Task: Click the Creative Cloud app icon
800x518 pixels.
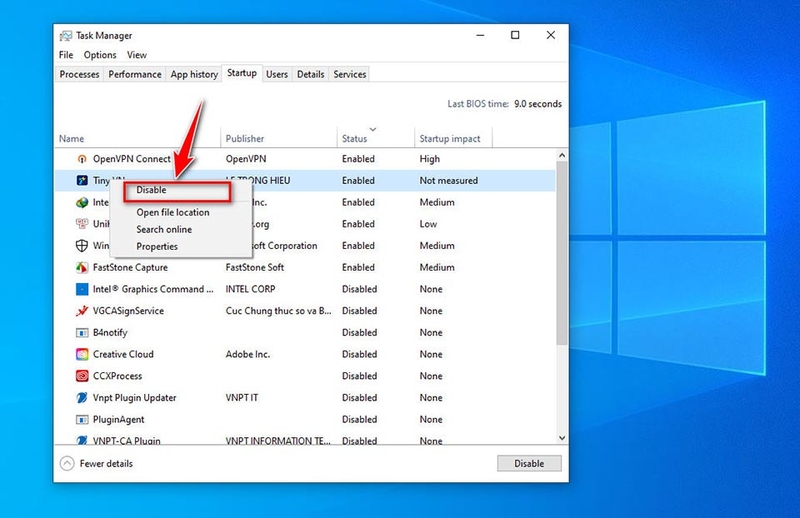Action: (x=83, y=354)
